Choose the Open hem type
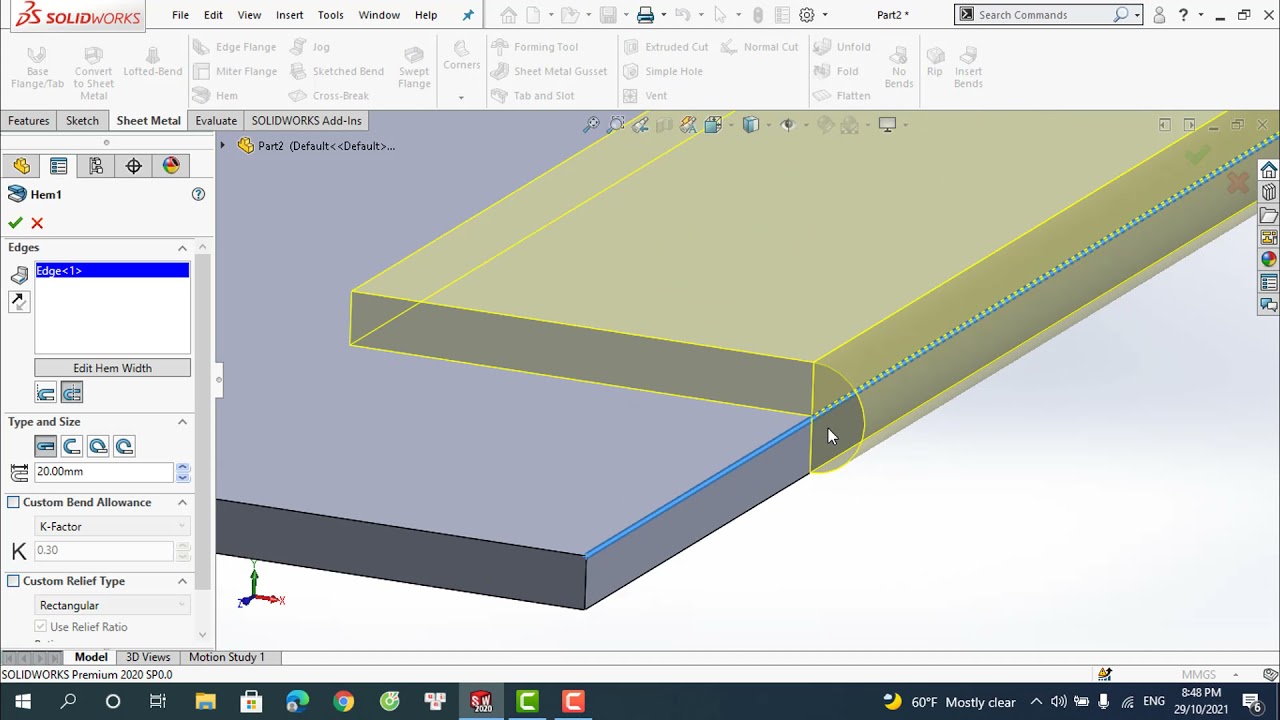Screen dimensions: 1280x720 click(x=71, y=446)
